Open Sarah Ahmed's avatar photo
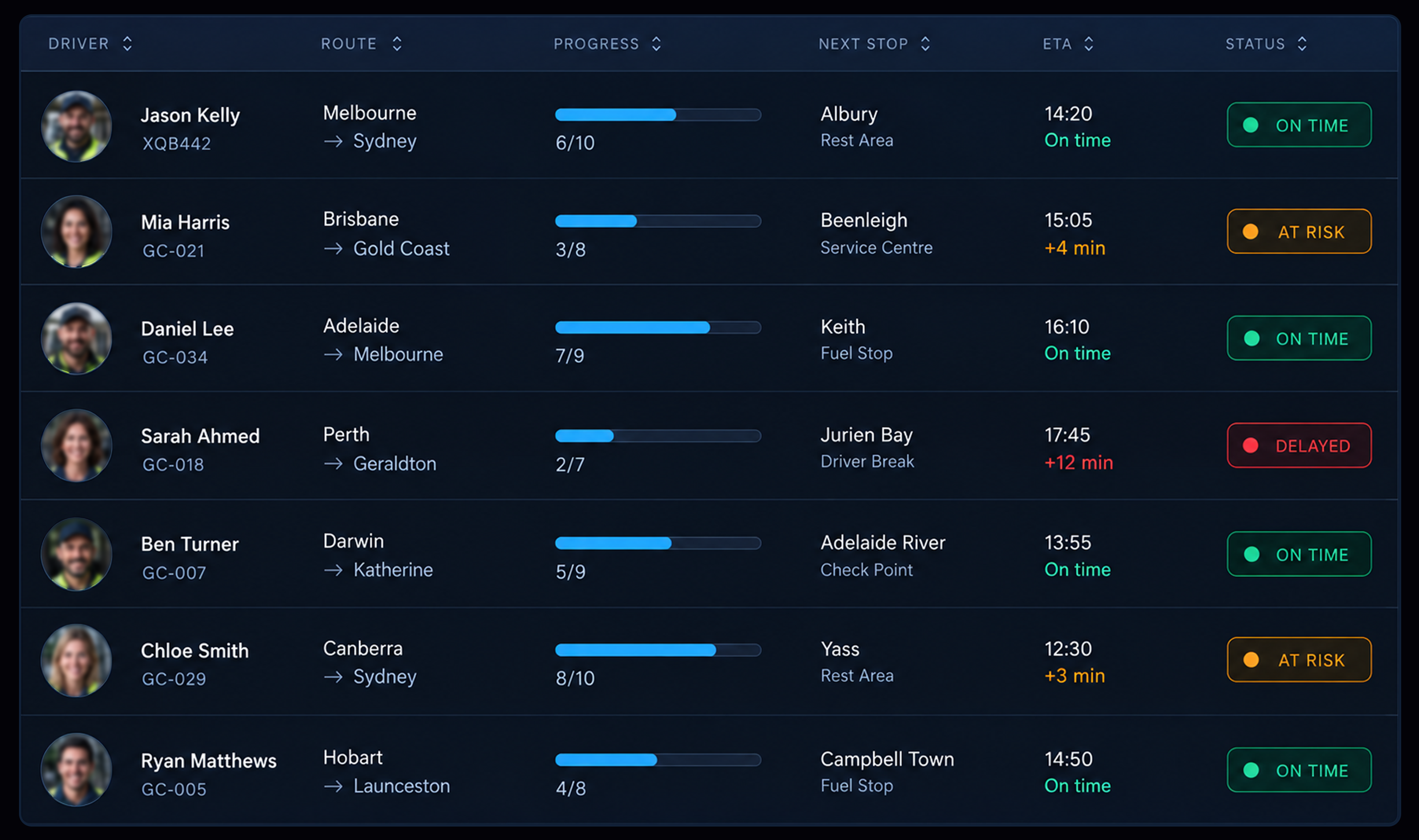This screenshot has width=1419, height=840. [x=76, y=445]
